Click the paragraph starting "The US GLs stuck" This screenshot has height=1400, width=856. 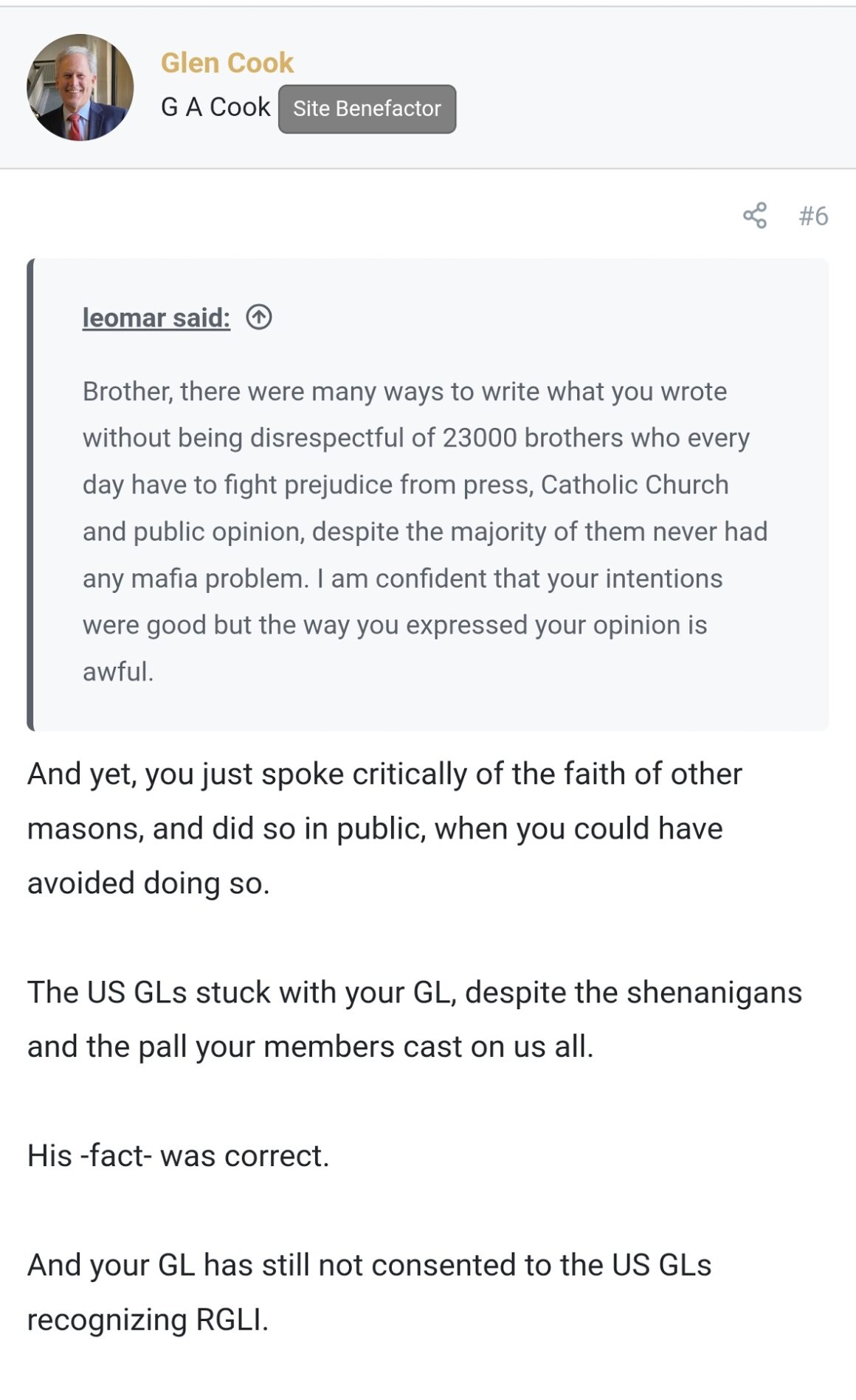click(x=413, y=1019)
